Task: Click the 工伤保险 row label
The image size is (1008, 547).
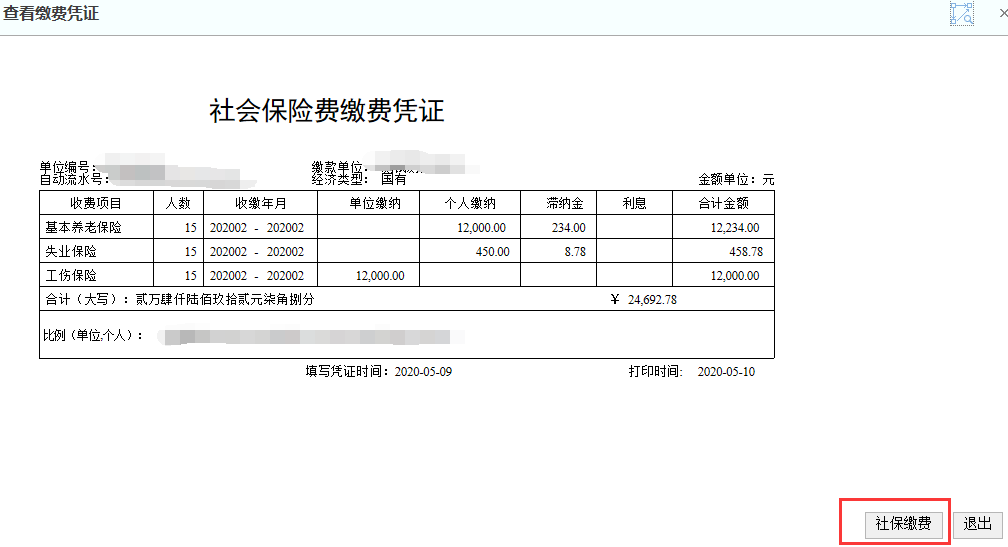Action: [70, 275]
